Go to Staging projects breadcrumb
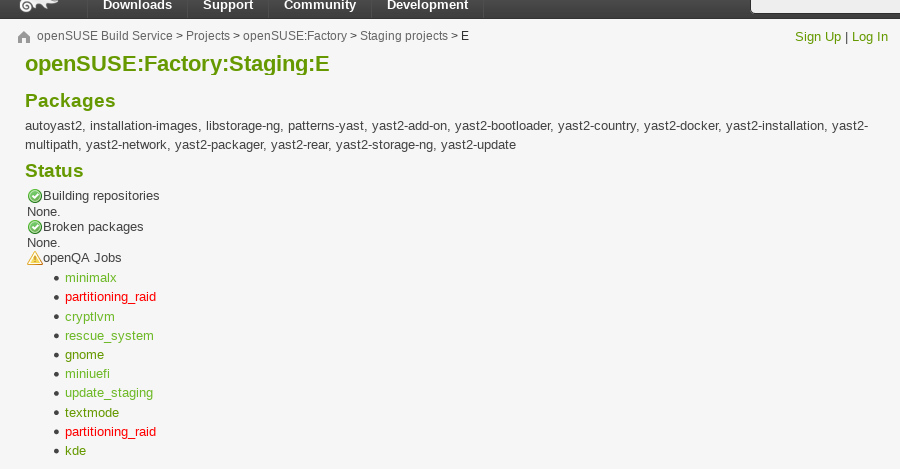This screenshot has height=469, width=900. point(404,36)
